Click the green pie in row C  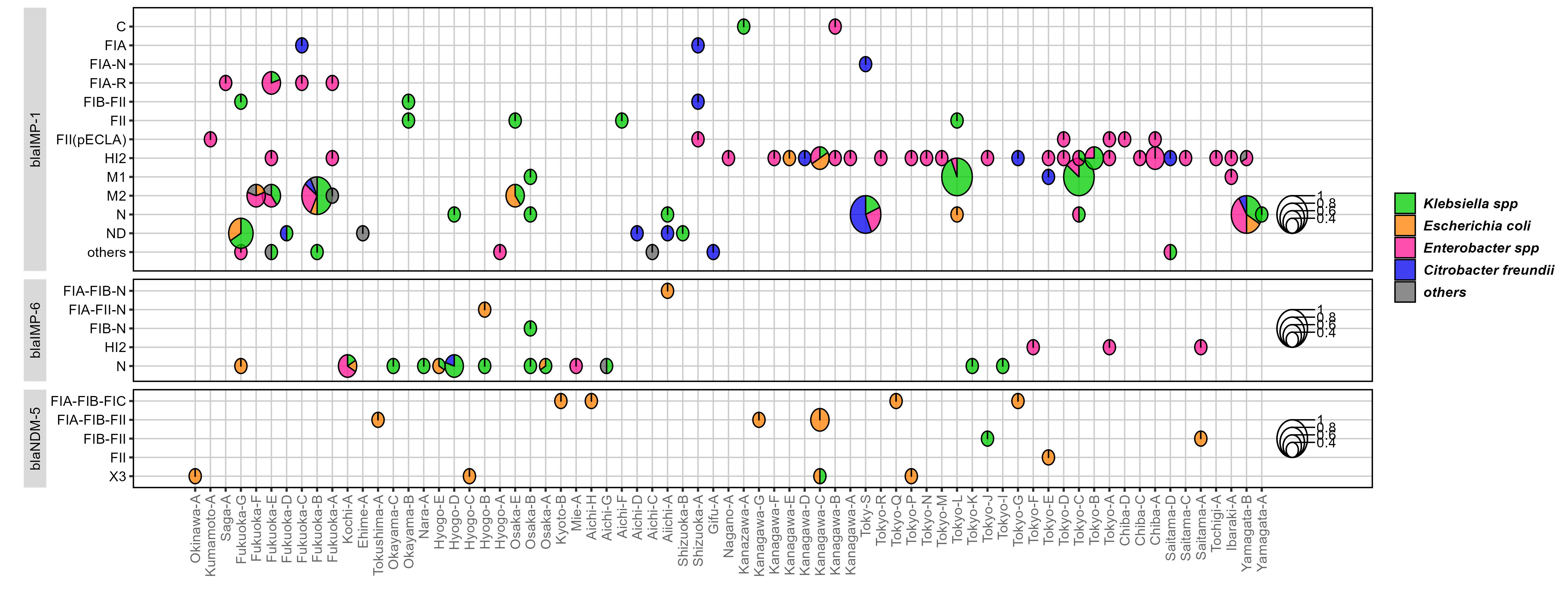point(743,26)
